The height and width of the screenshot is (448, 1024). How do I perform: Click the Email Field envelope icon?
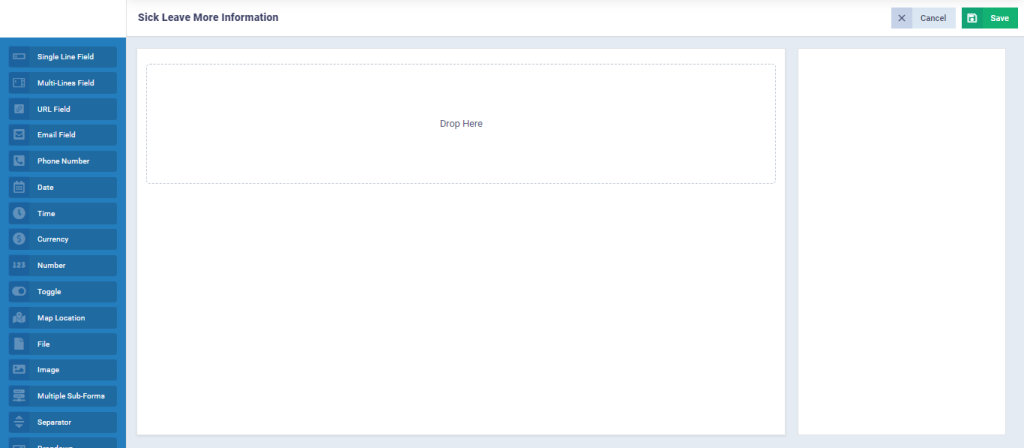coord(19,135)
